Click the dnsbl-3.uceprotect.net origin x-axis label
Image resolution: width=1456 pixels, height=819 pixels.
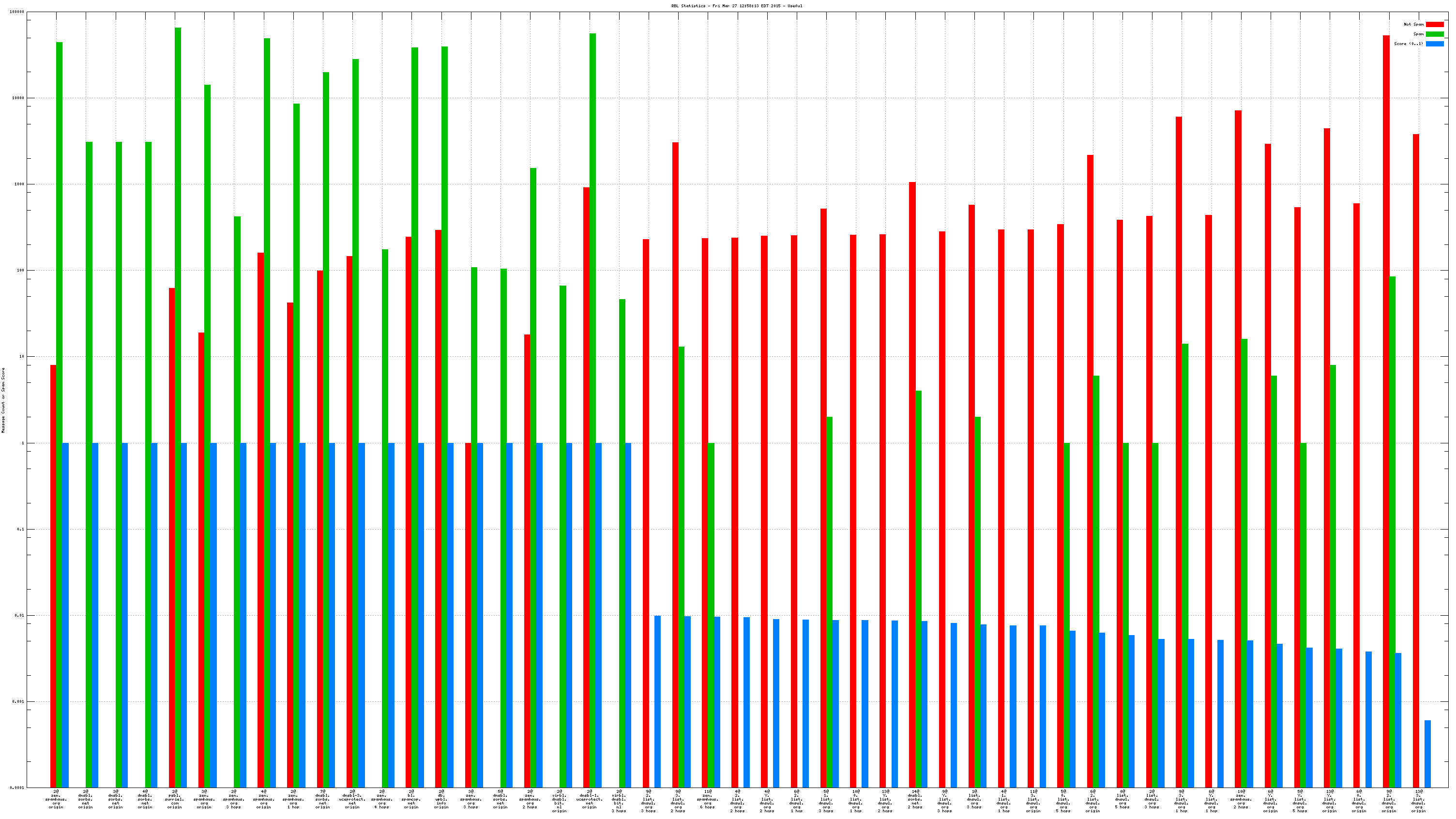[353, 799]
